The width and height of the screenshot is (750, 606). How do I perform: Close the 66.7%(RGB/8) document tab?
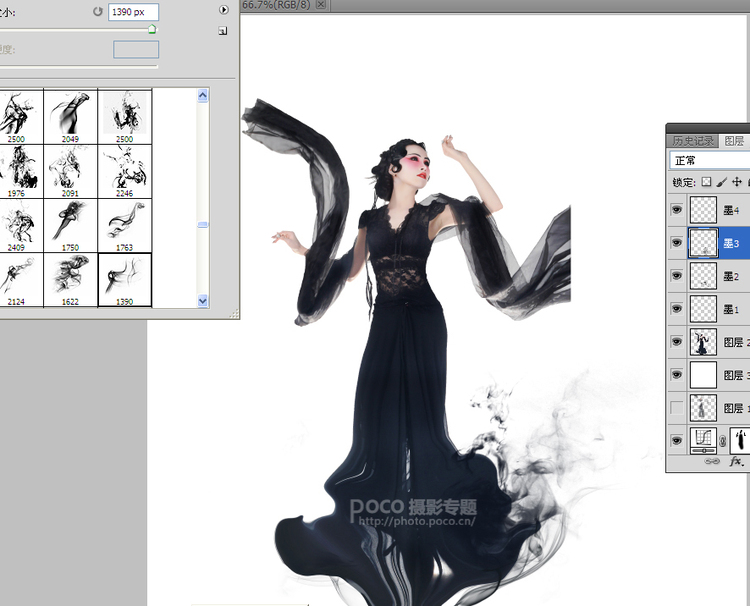click(321, 5)
